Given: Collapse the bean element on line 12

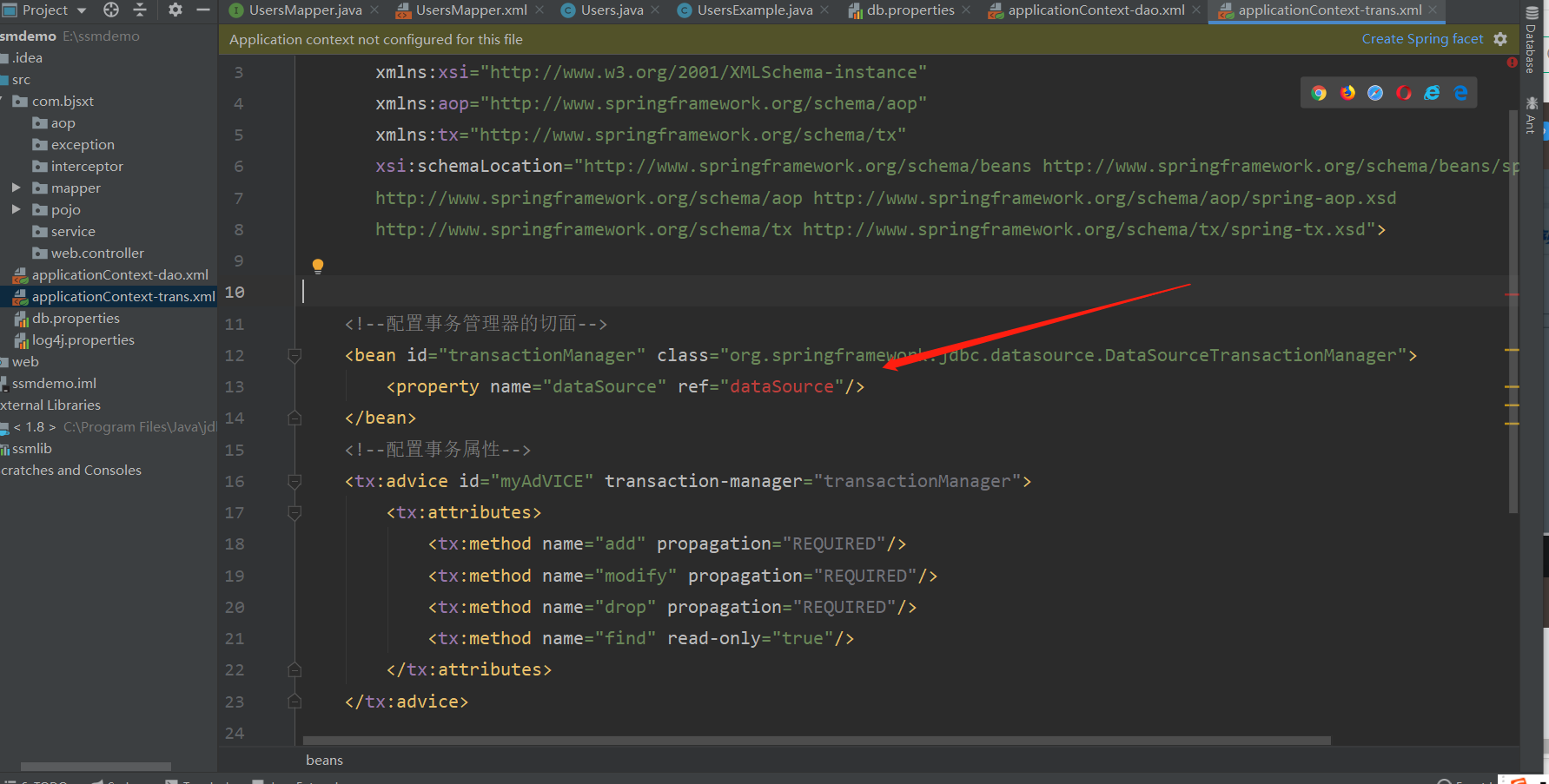Looking at the screenshot, I should [x=295, y=355].
